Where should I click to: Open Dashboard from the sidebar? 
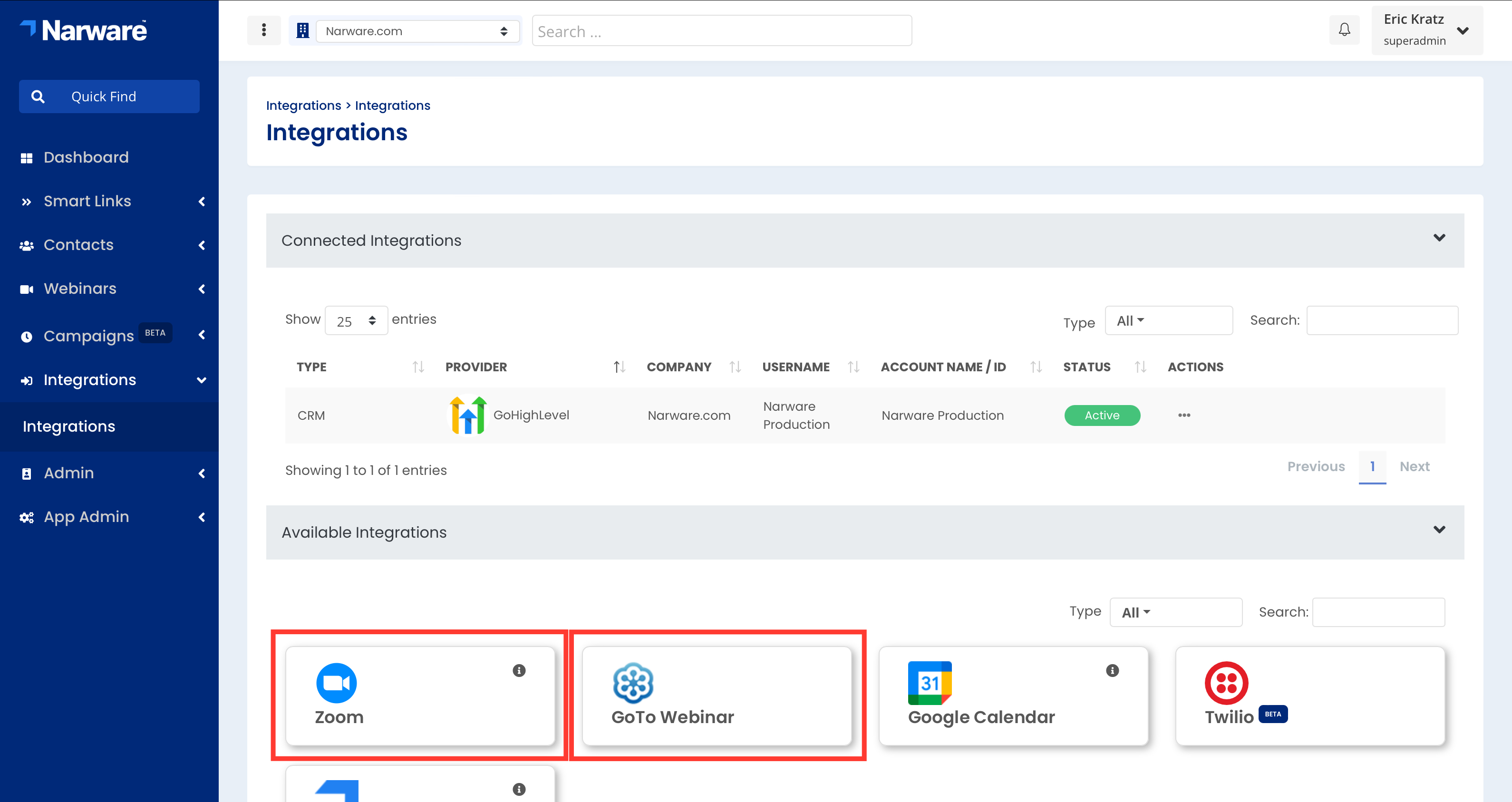click(x=86, y=157)
